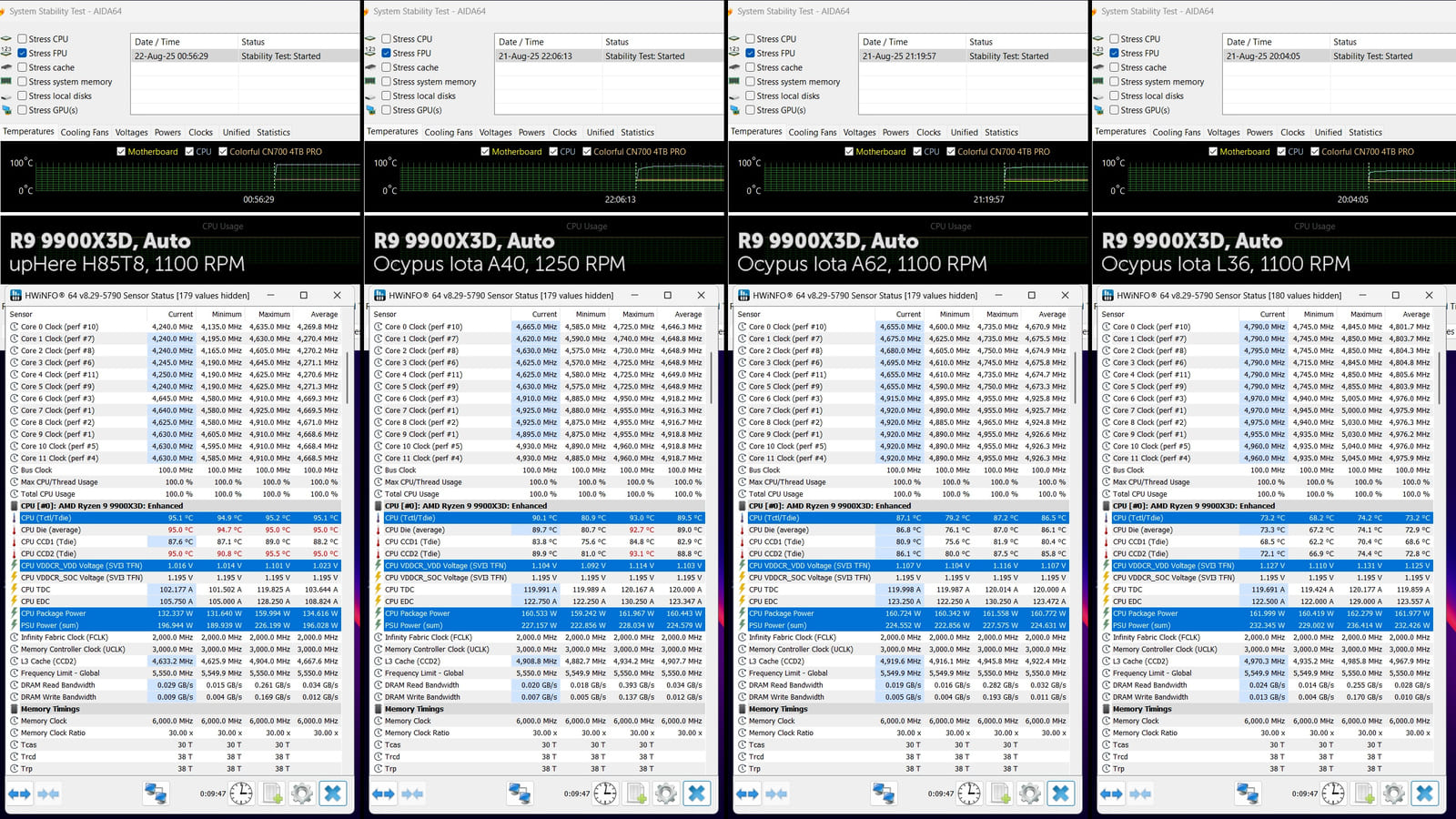The image size is (1456, 819).
Task: Open network monitoring icon in Iota L36 HWiNFO window
Action: pyautogui.click(x=1248, y=794)
